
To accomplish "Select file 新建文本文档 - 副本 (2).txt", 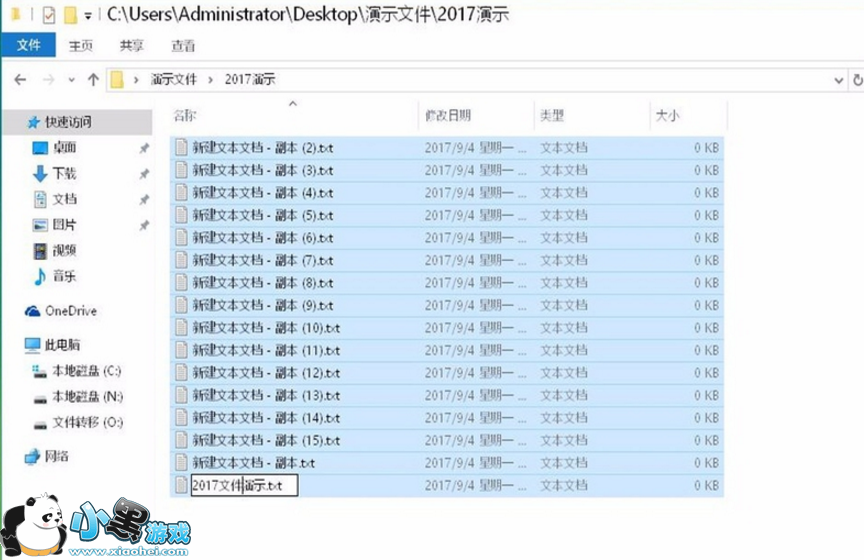I will 447,148.
